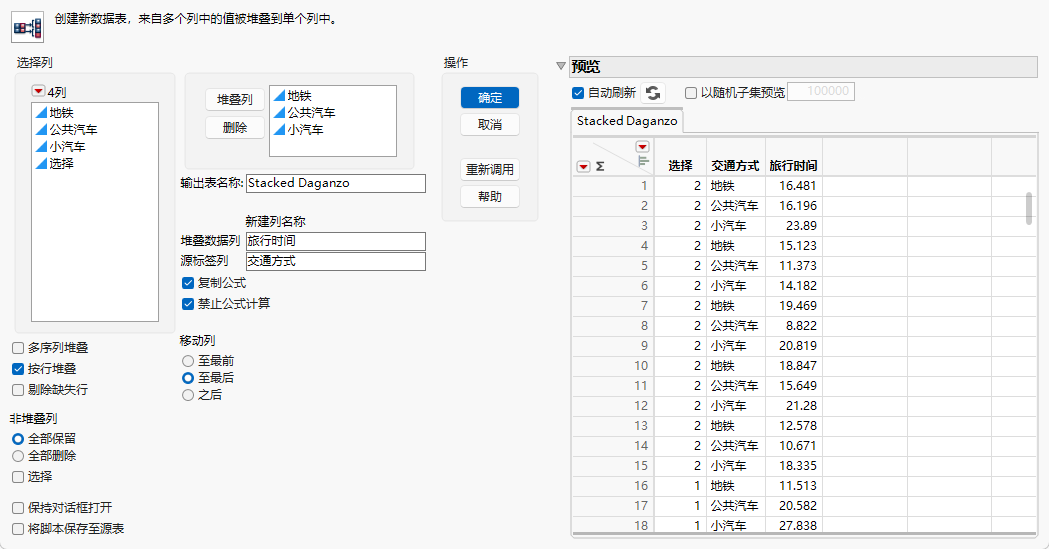The image size is (1049, 549).
Task: Click the 删除 button
Action: [235, 128]
